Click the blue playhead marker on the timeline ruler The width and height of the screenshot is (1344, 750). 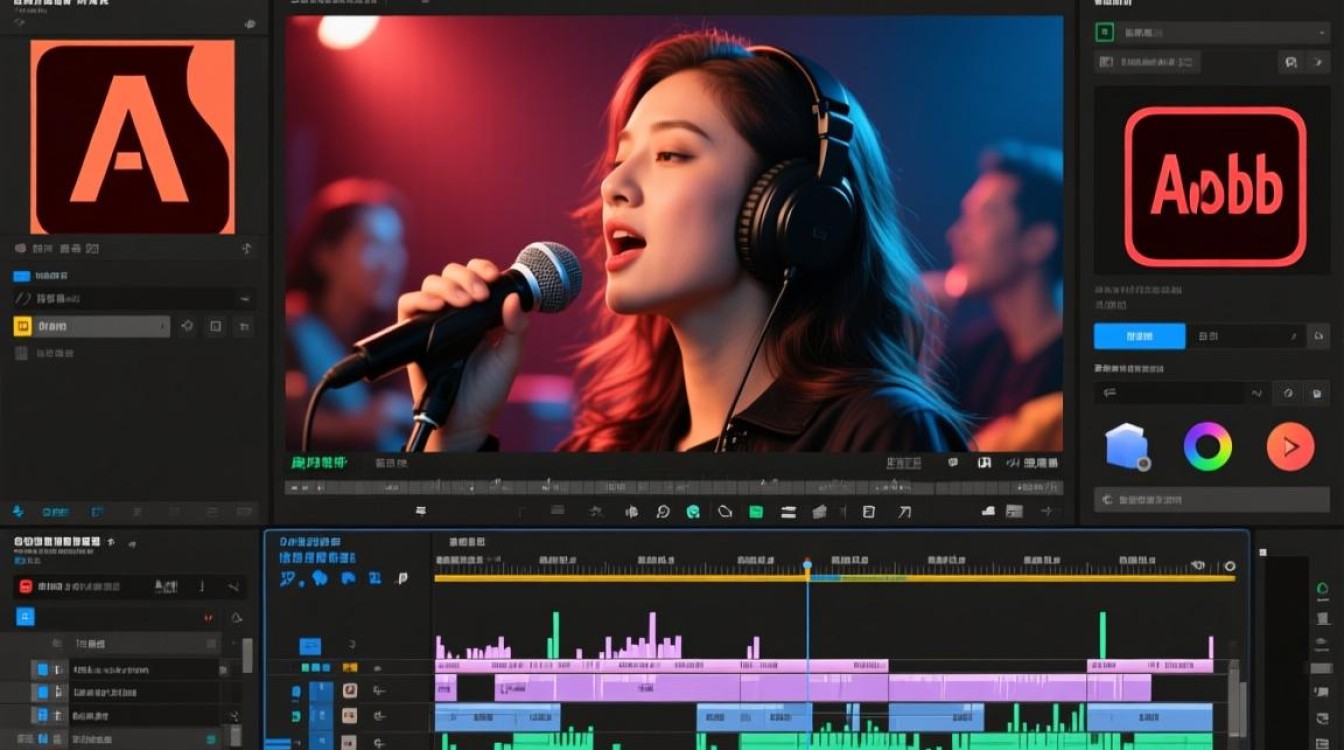[808, 566]
